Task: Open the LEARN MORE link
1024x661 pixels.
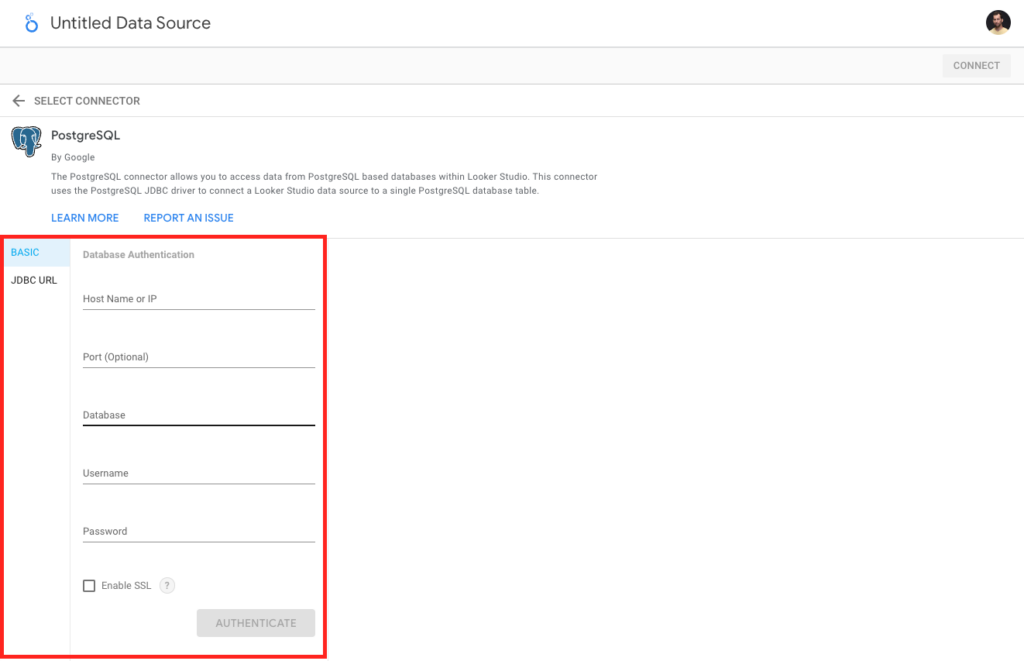Action: click(x=85, y=217)
